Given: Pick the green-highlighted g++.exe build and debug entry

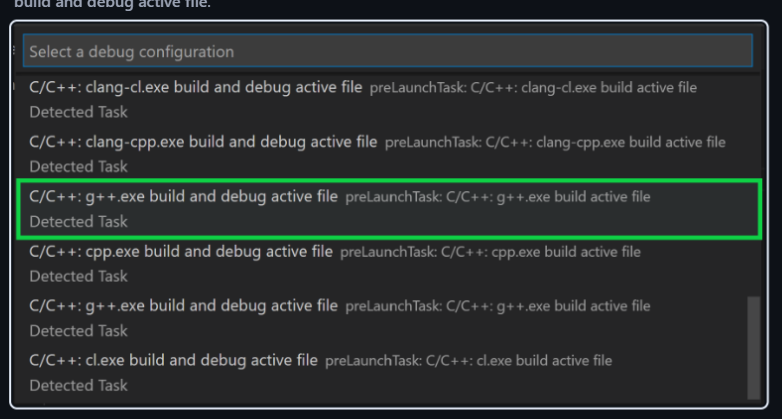Looking at the screenshot, I should pos(184,197).
